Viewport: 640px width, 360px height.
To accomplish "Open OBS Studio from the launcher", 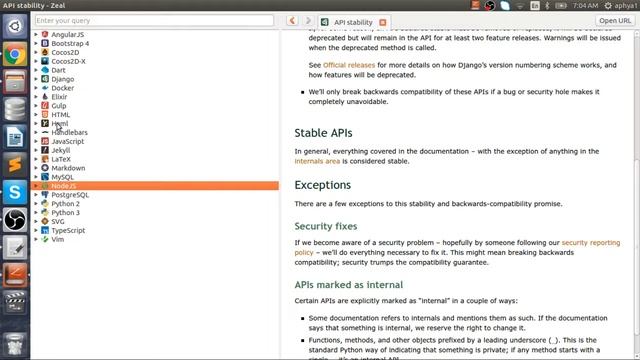I will [15, 220].
